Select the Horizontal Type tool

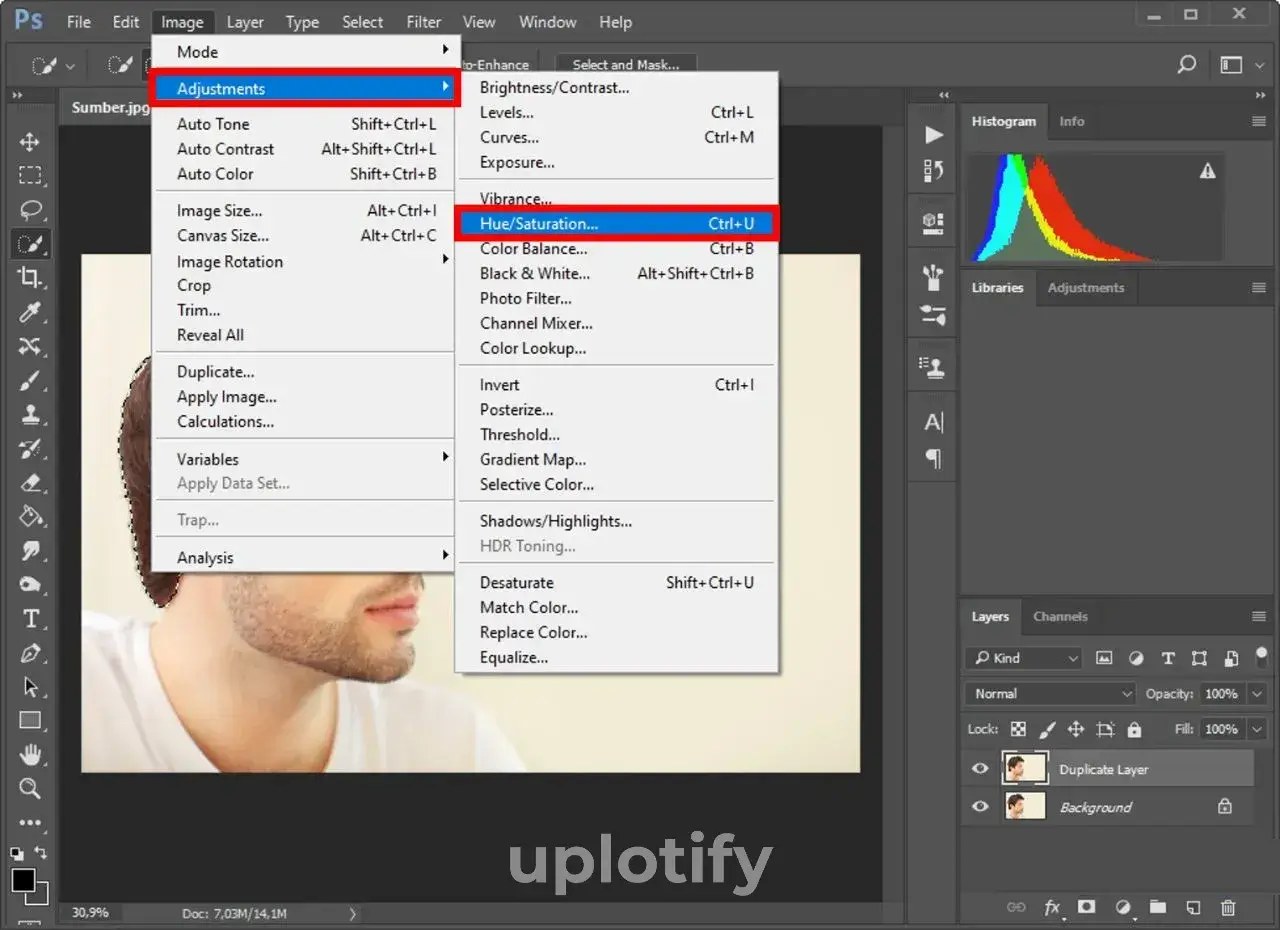click(30, 618)
